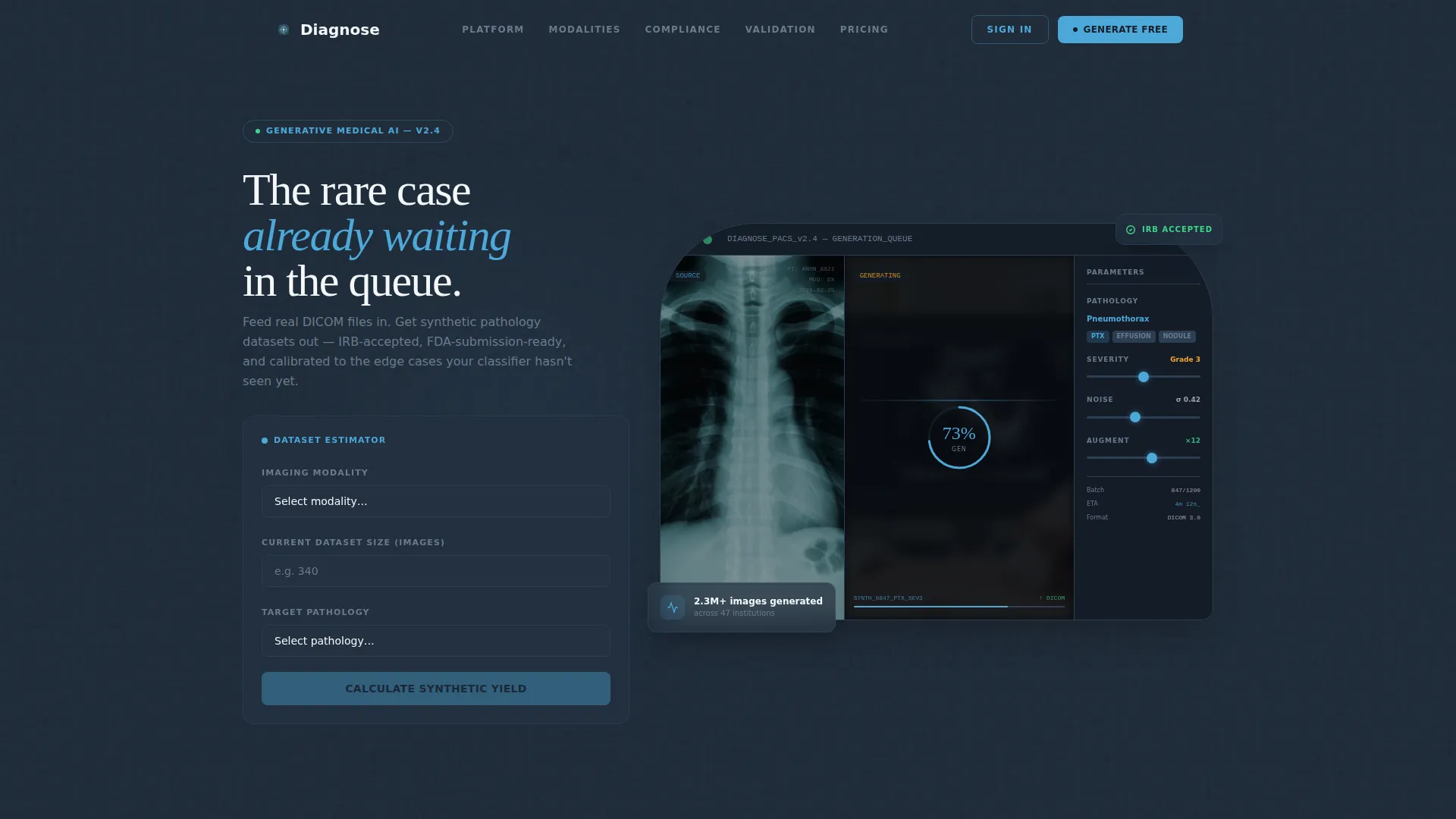Click the Noise slider handle
The width and height of the screenshot is (1456, 819).
click(x=1135, y=417)
